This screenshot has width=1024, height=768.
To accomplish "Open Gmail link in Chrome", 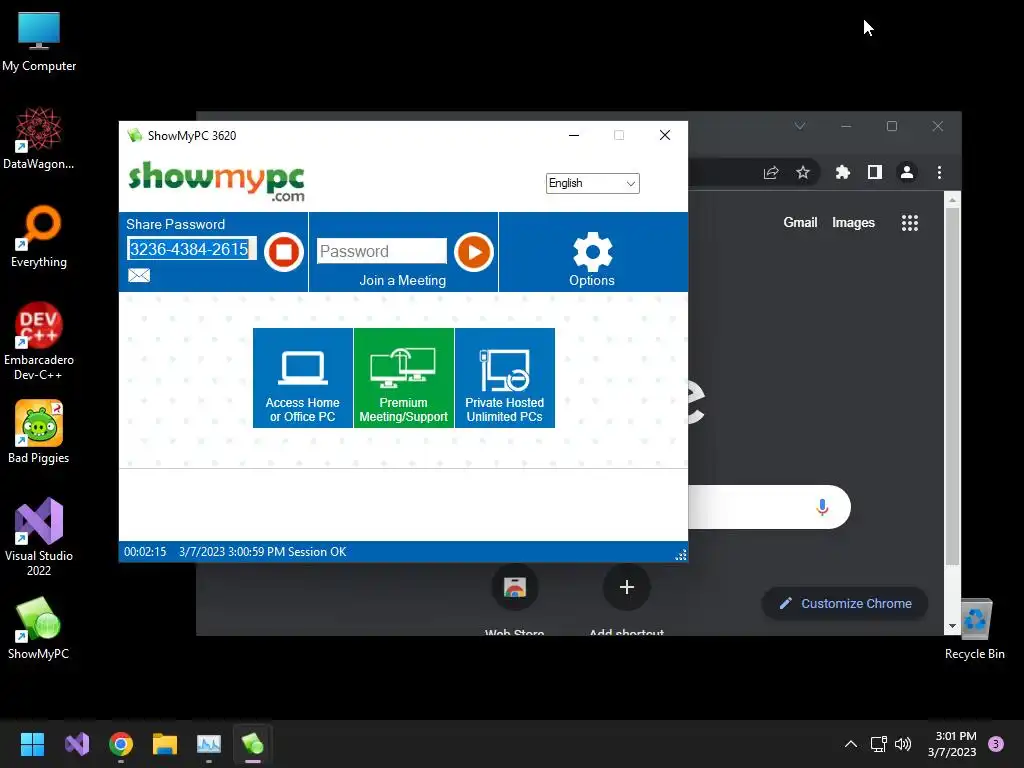I will pyautogui.click(x=800, y=223).
